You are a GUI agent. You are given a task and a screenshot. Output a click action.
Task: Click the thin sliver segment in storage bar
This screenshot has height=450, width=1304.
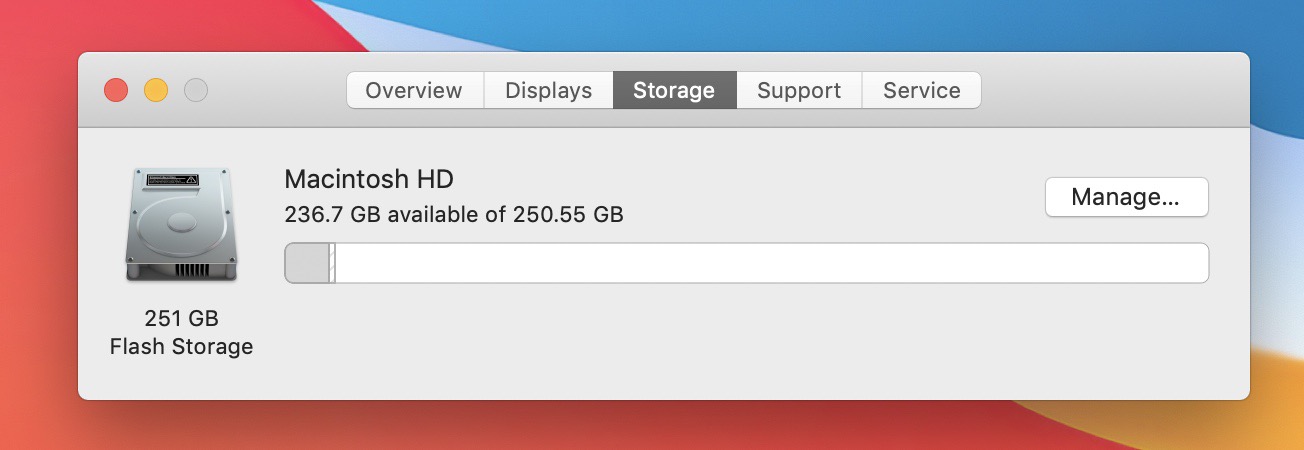(332, 263)
